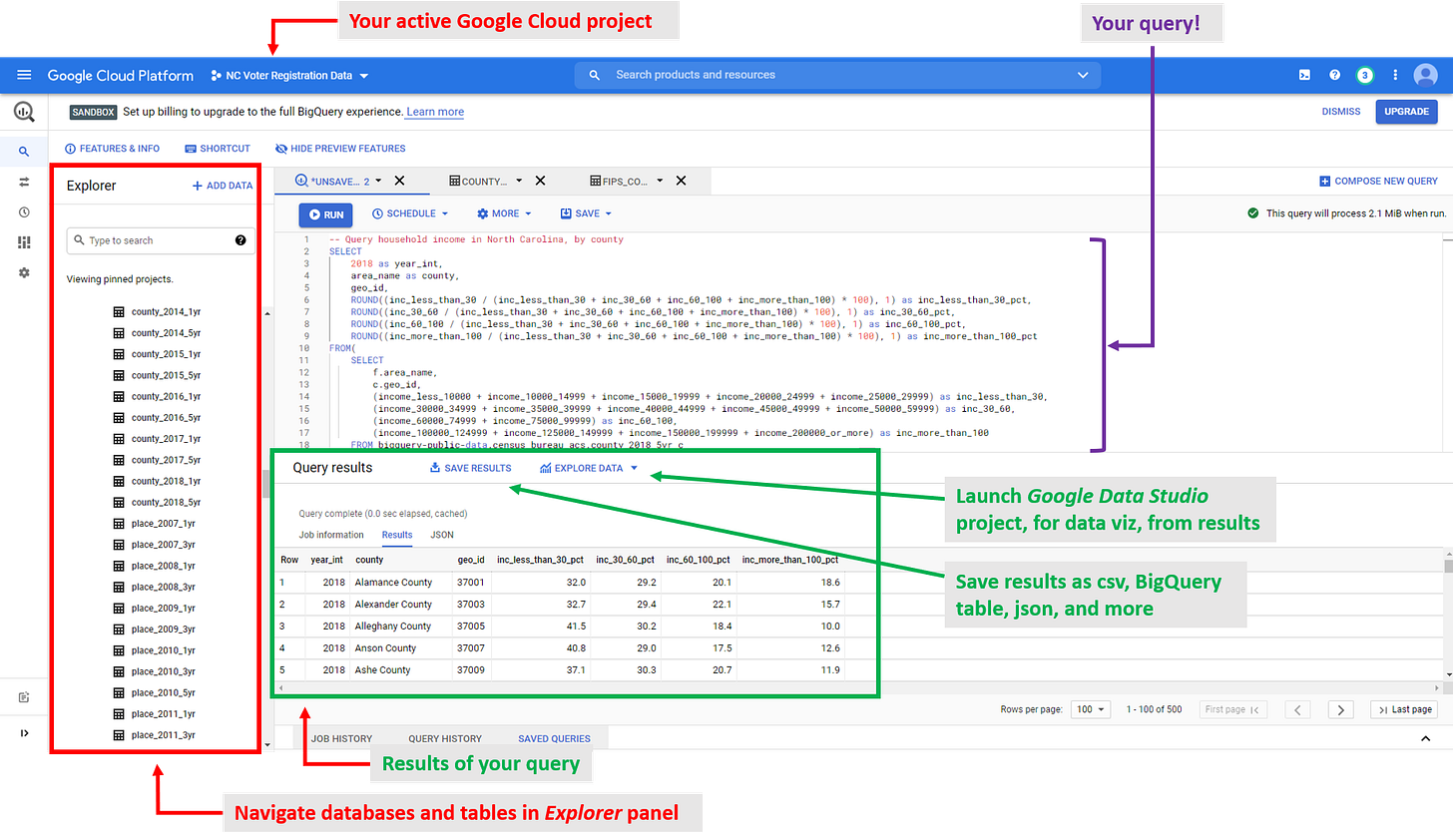Click the Explorer panel vertical scrollbar
The image size is (1453, 840).
[266, 484]
